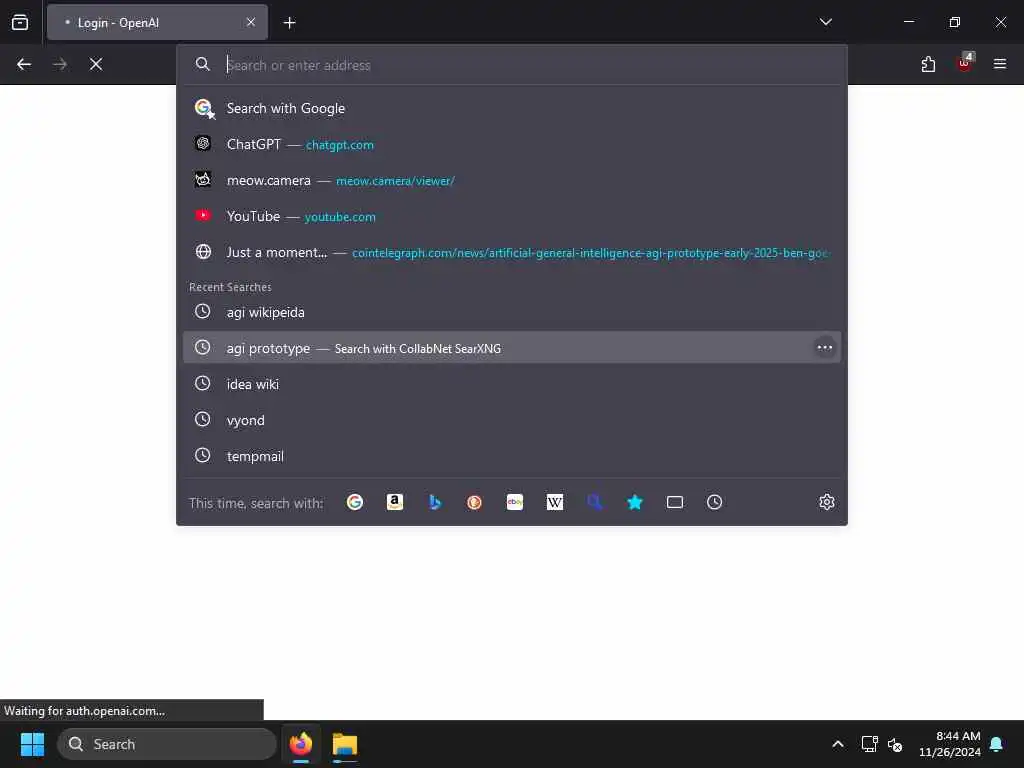
Task: Close the Login - OpenAI tab
Action: (251, 22)
